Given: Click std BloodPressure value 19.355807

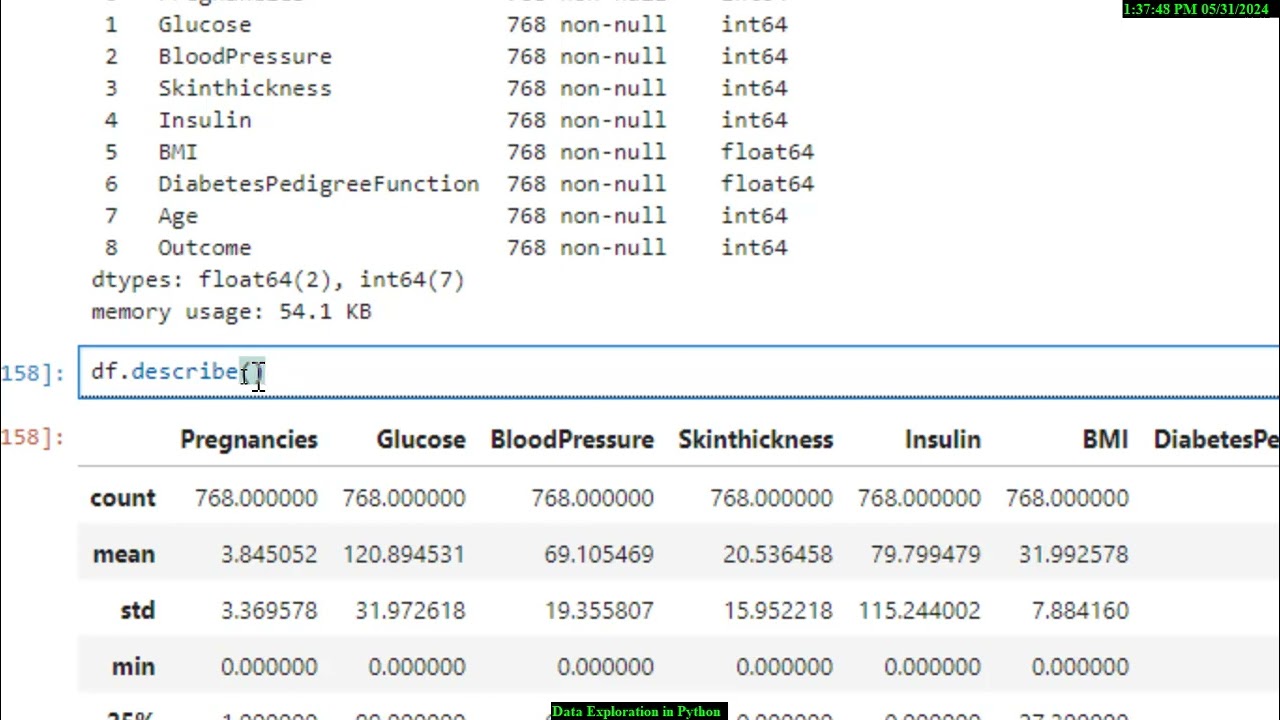Looking at the screenshot, I should coord(599,610).
